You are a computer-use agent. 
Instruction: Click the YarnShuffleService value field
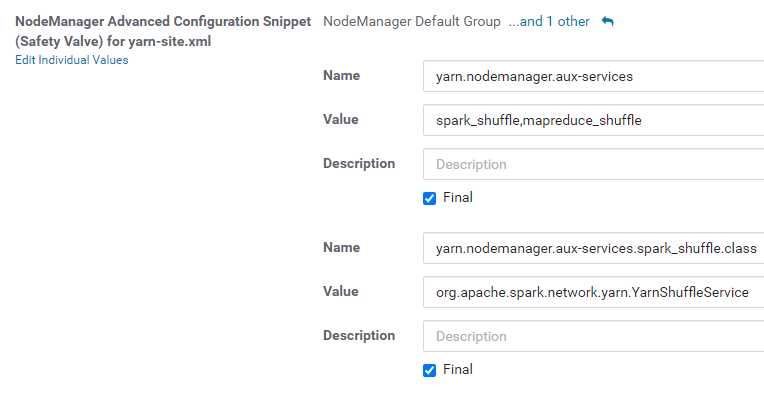coord(594,292)
